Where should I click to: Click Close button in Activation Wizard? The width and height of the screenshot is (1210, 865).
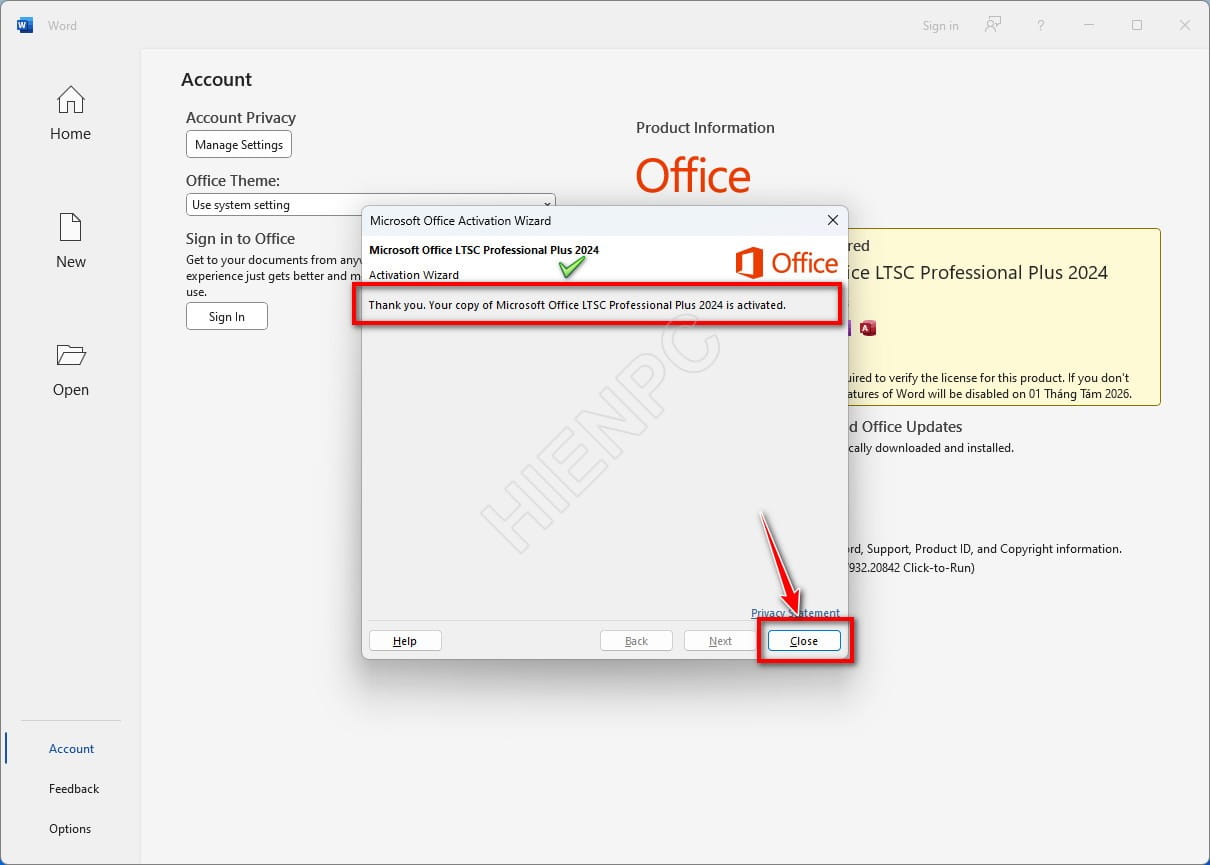click(804, 641)
